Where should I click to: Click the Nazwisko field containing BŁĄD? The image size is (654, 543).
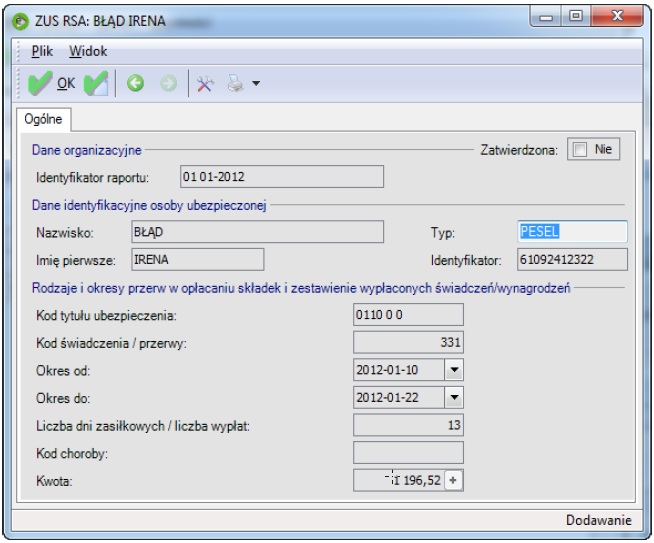(257, 231)
